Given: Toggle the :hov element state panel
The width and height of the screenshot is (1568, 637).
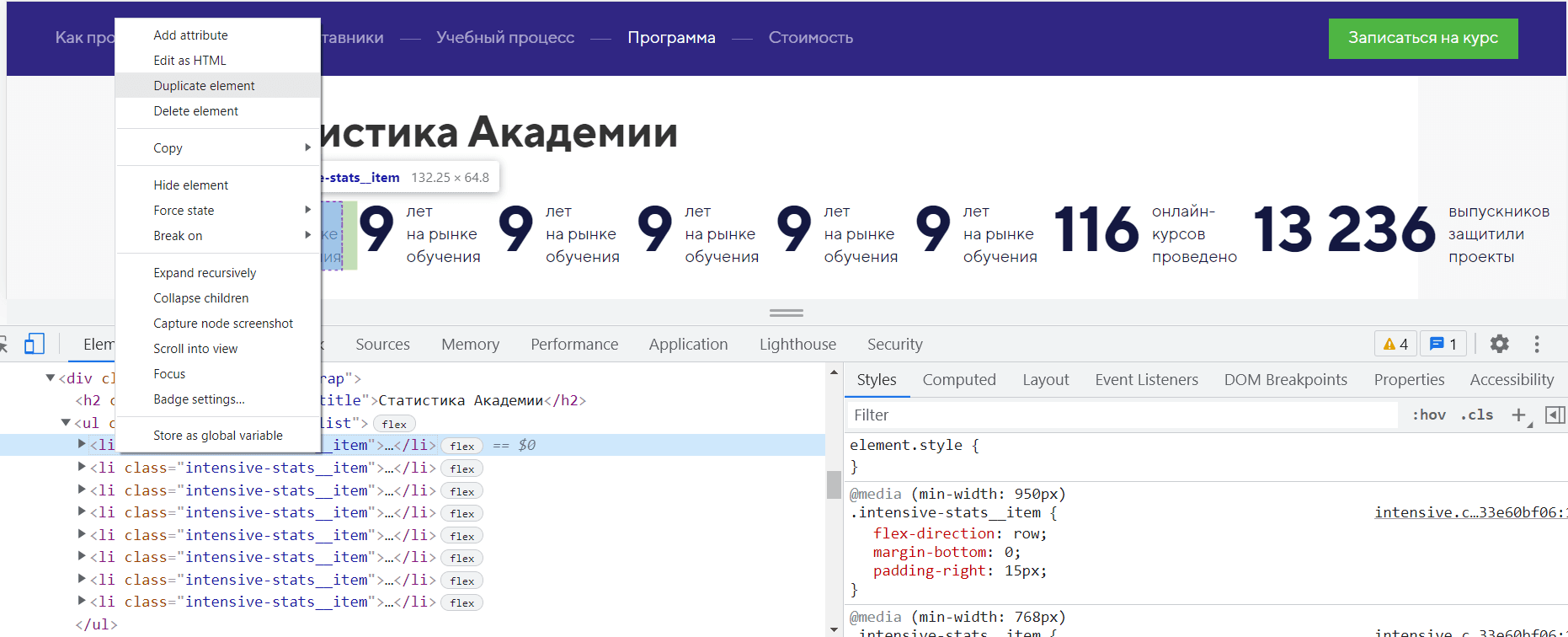Looking at the screenshot, I should [1429, 415].
